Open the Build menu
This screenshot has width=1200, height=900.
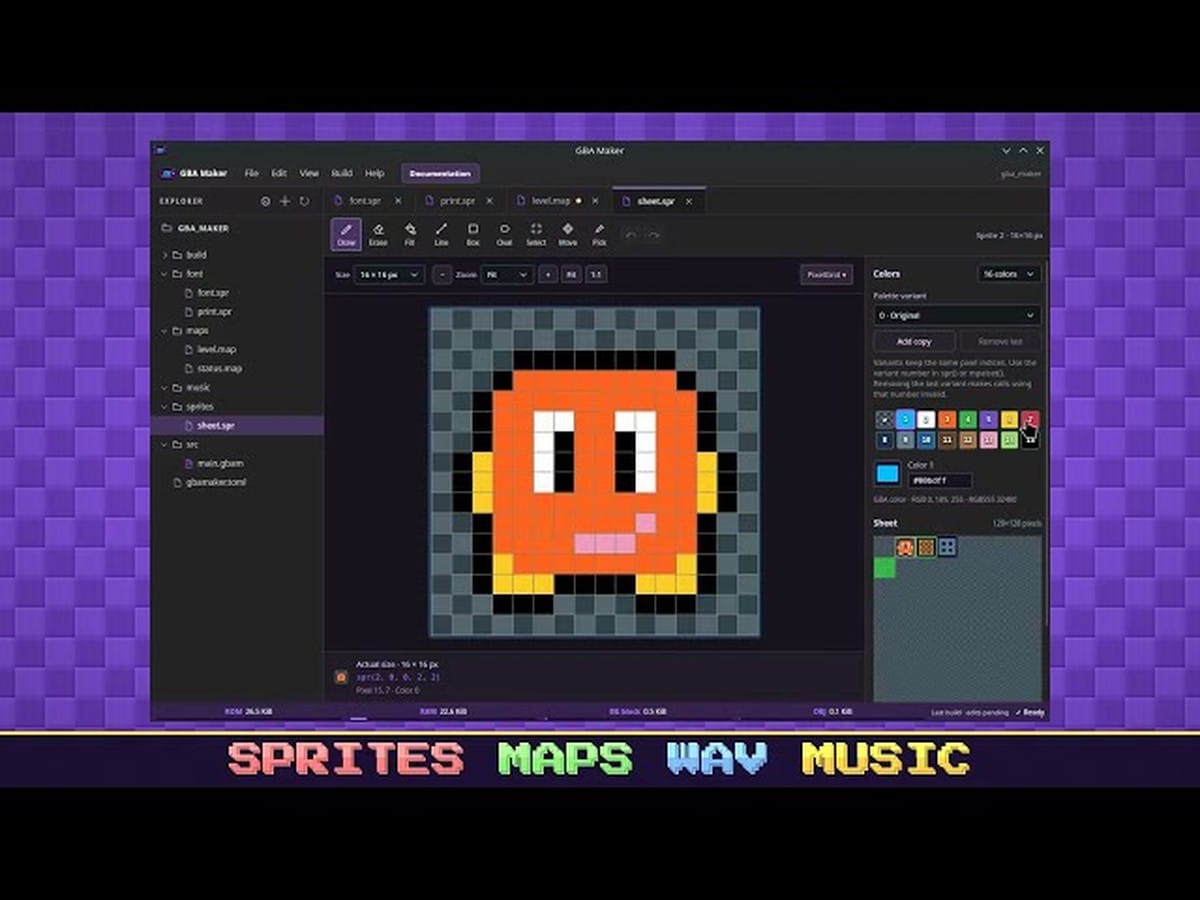pyautogui.click(x=342, y=173)
